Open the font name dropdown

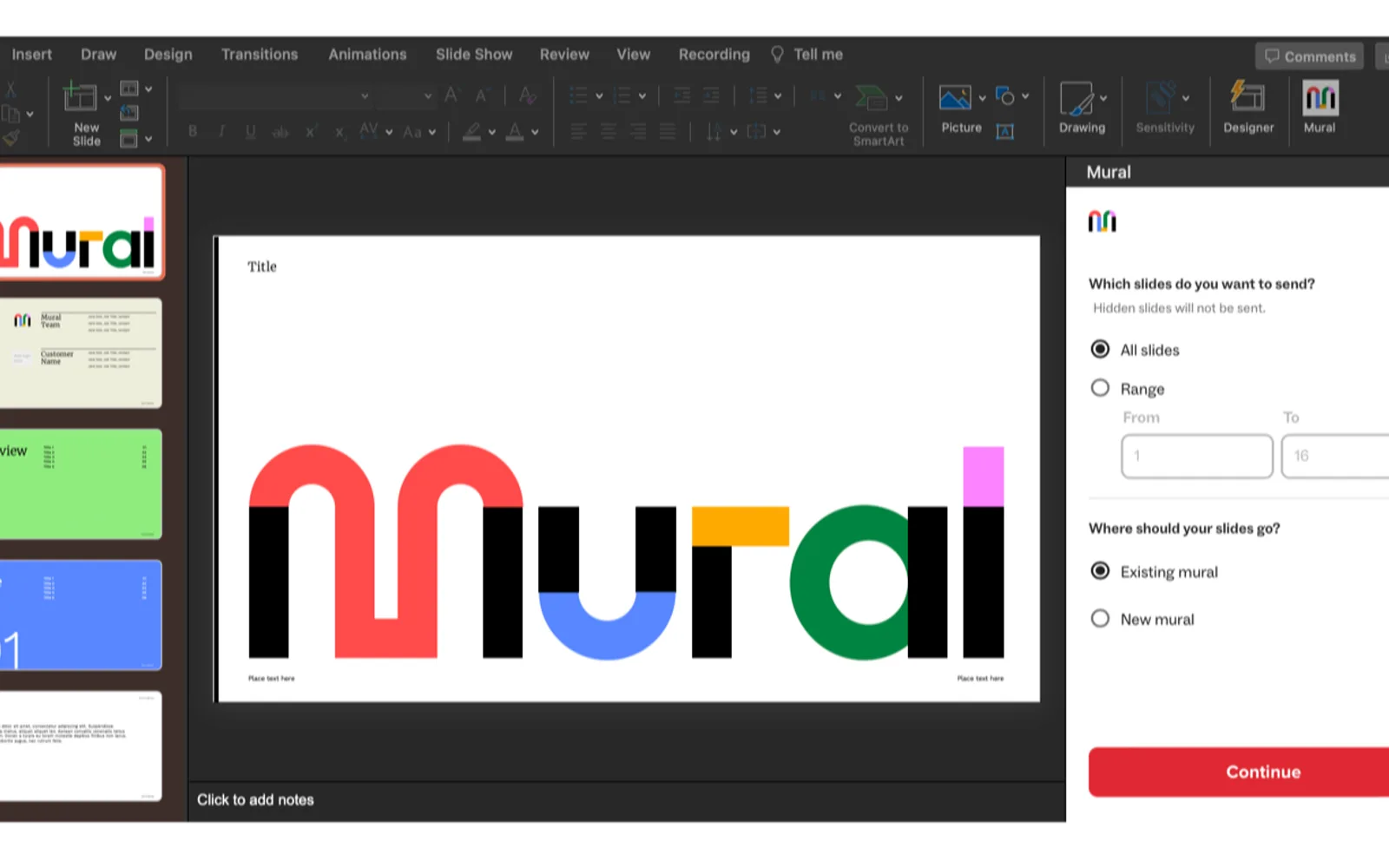pos(365,95)
